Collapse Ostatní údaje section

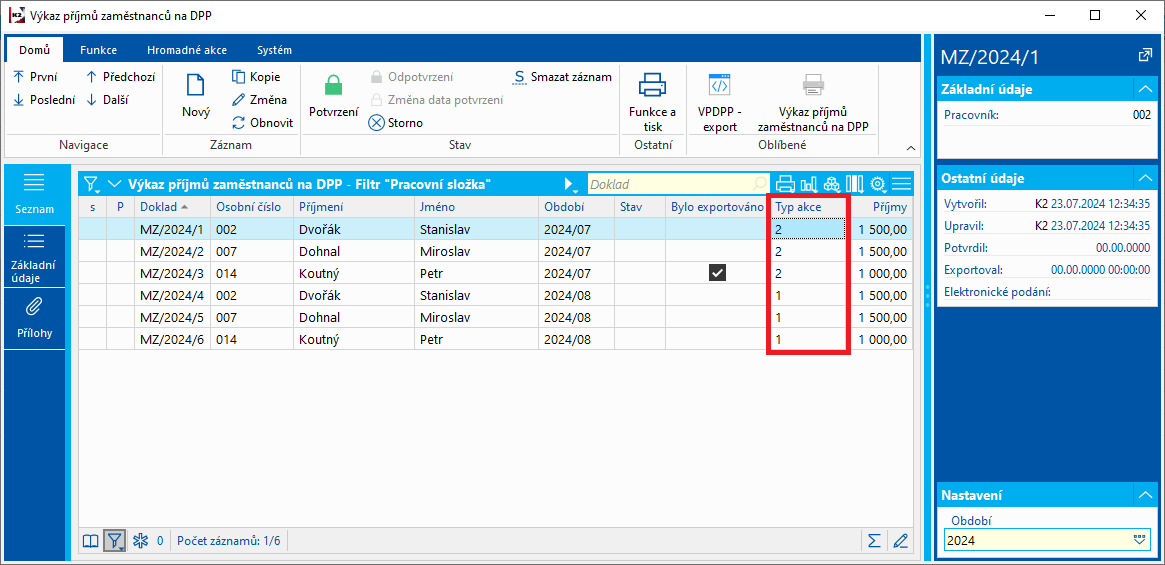1143,178
